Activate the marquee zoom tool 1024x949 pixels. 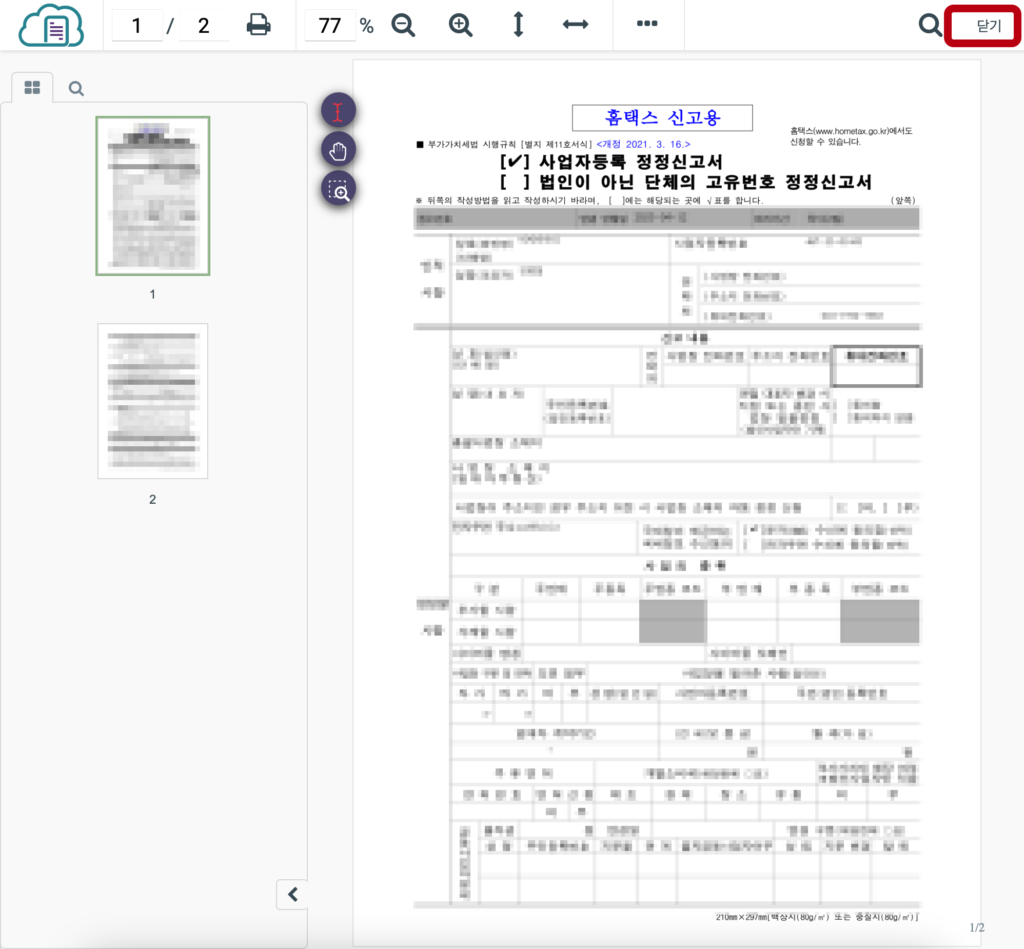pos(338,188)
